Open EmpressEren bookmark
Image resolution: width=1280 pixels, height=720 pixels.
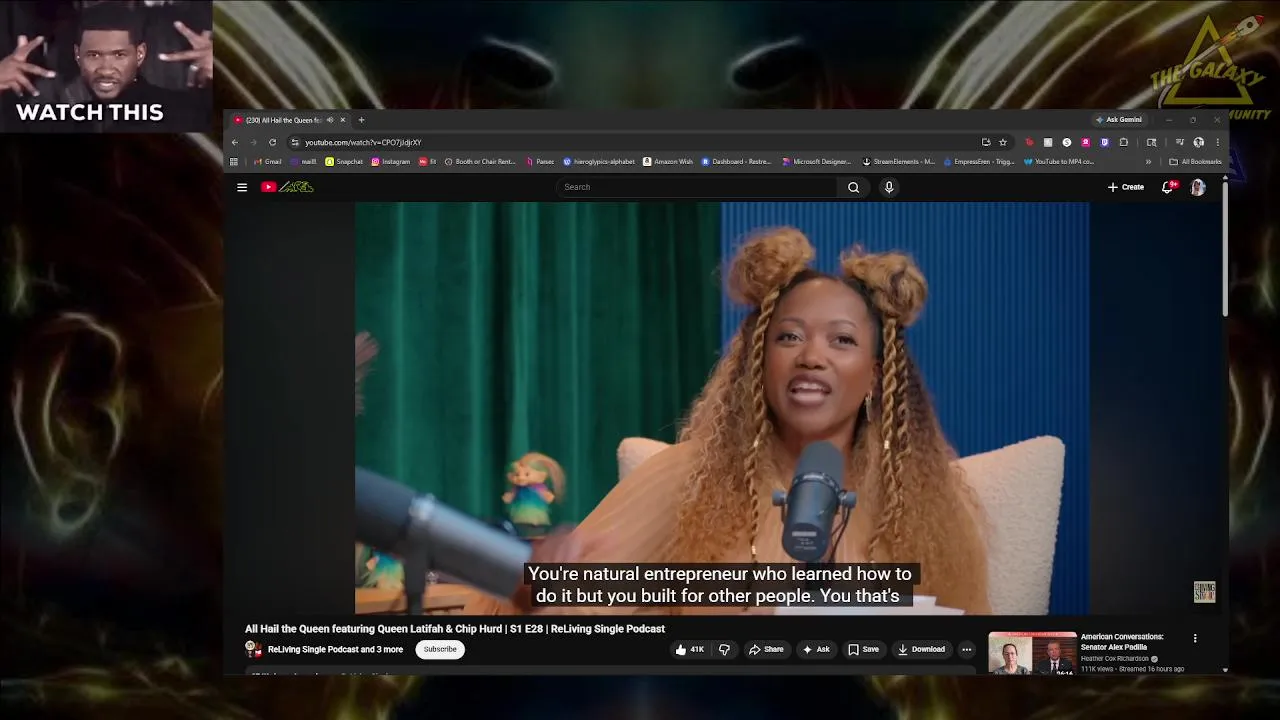(979, 162)
